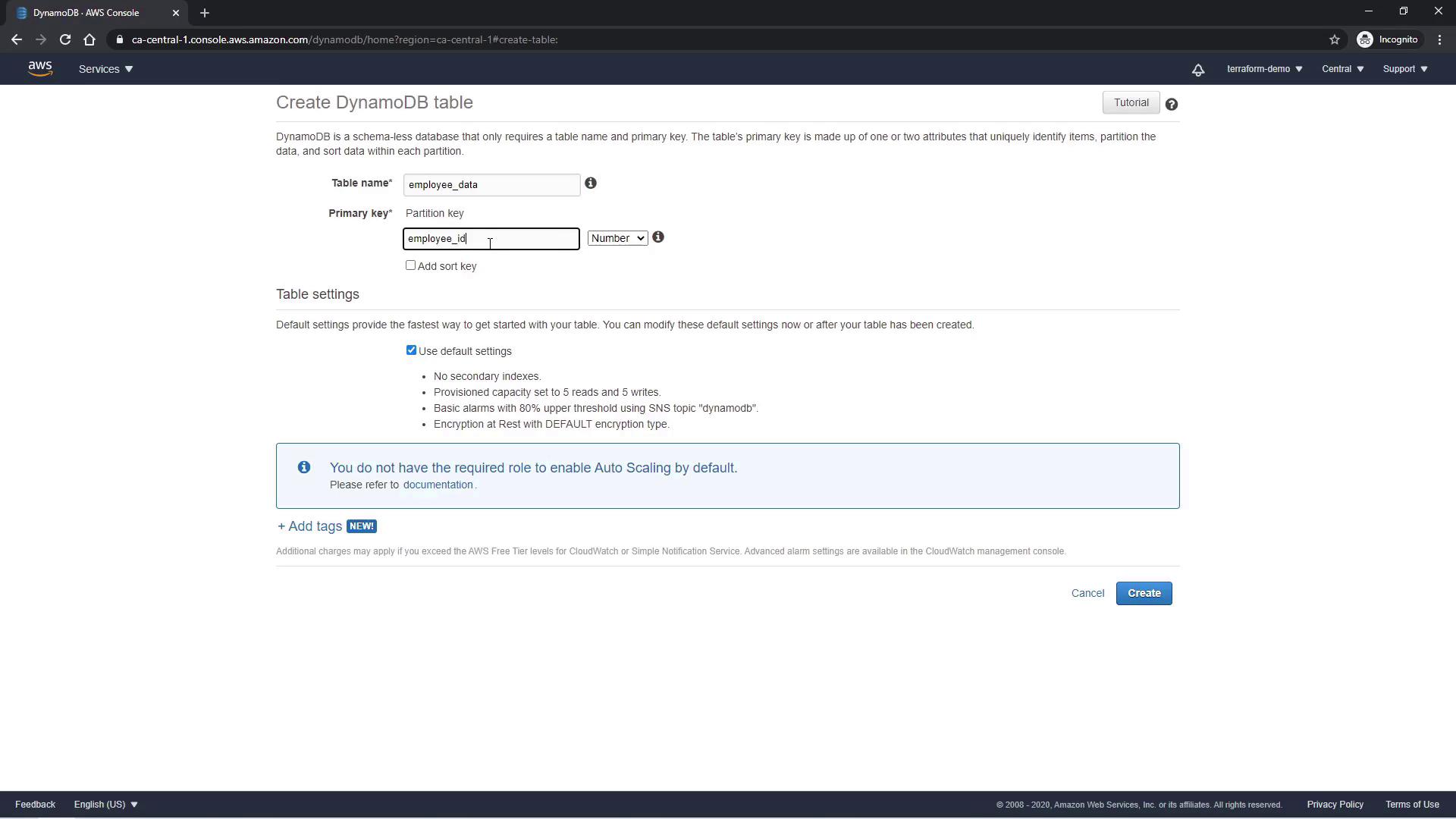Image resolution: width=1456 pixels, height=819 pixels.
Task: Click the Create button
Action: pyautogui.click(x=1144, y=593)
